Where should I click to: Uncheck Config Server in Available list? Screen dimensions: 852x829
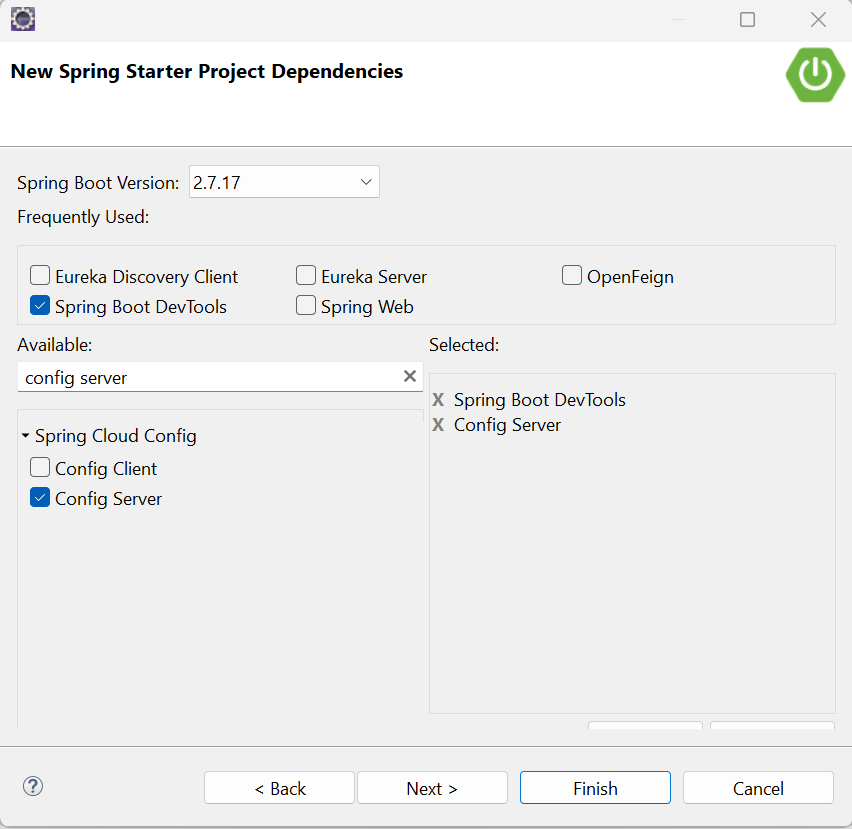coord(40,498)
